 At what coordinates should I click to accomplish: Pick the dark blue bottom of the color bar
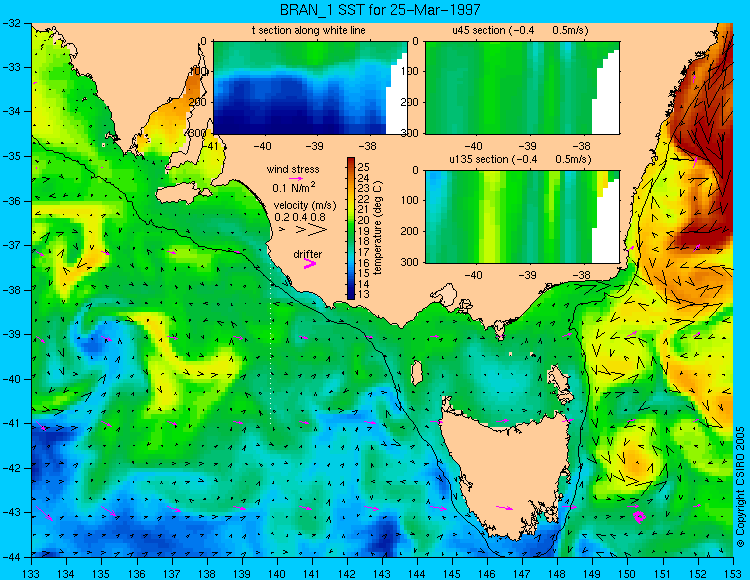[351, 295]
